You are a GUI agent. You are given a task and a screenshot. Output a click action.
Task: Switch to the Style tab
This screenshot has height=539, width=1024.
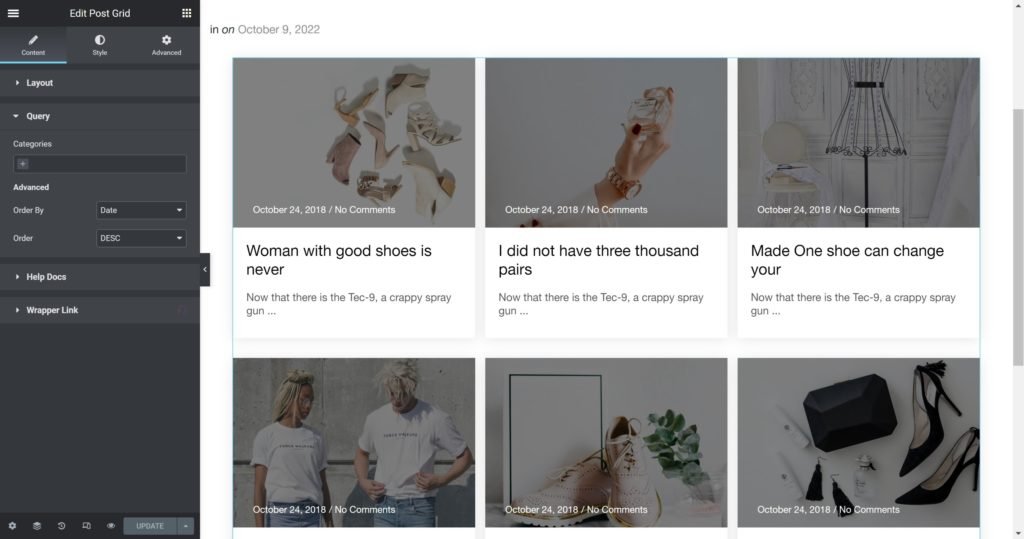(100, 45)
